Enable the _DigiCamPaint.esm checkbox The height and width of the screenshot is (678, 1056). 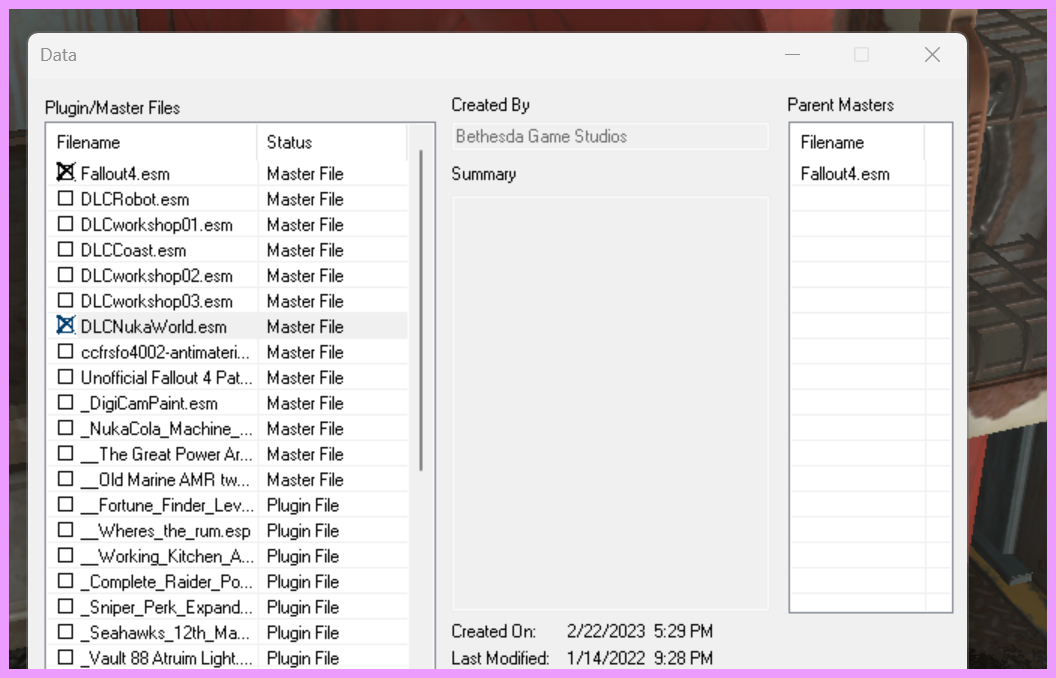click(x=65, y=403)
